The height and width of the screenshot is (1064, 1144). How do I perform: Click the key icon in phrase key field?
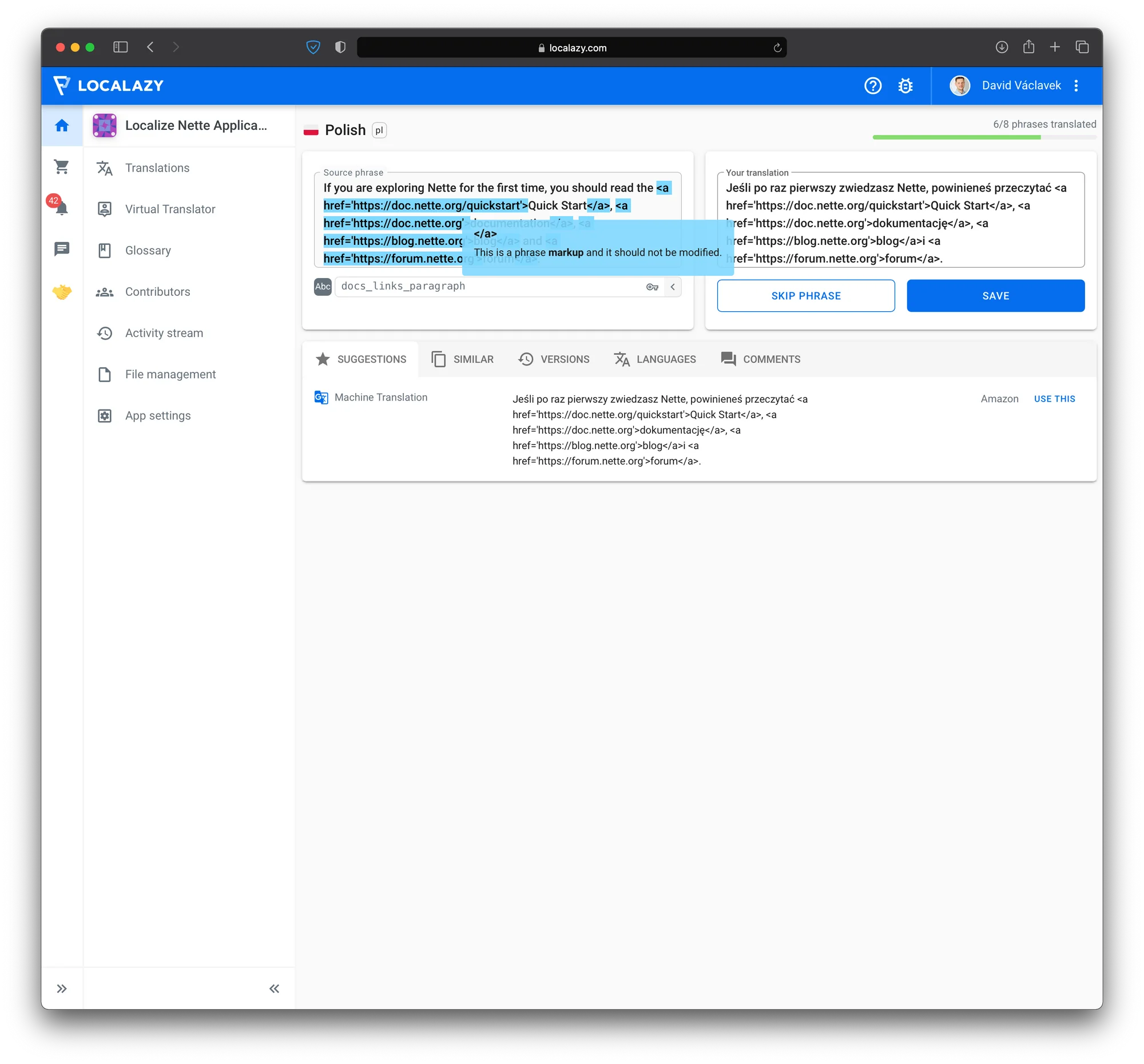(652, 287)
